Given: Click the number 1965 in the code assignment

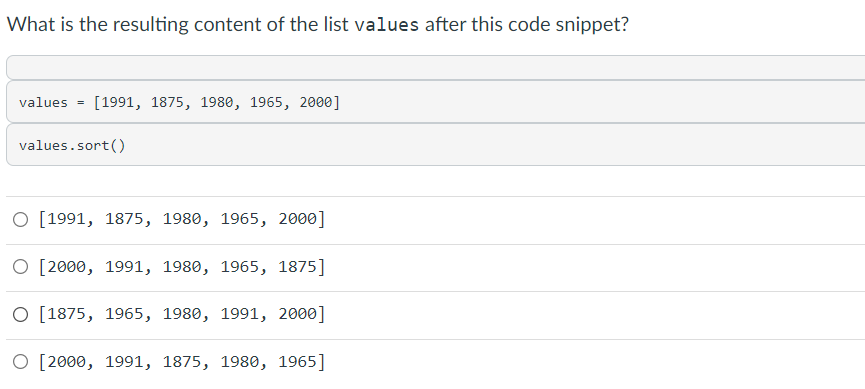Looking at the screenshot, I should click(x=266, y=102).
